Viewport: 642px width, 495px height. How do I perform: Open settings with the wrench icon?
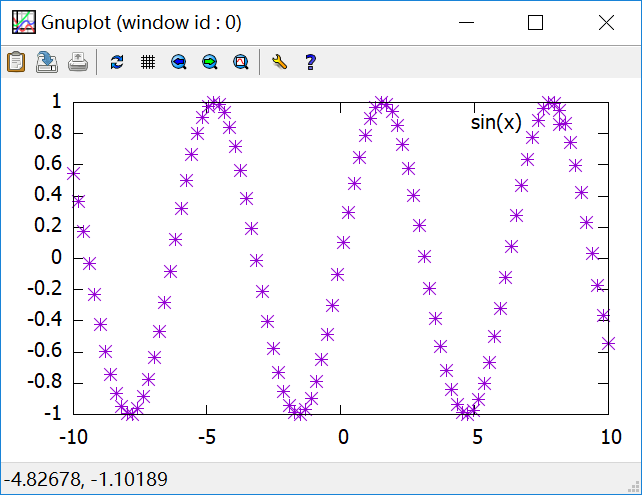pos(279,62)
